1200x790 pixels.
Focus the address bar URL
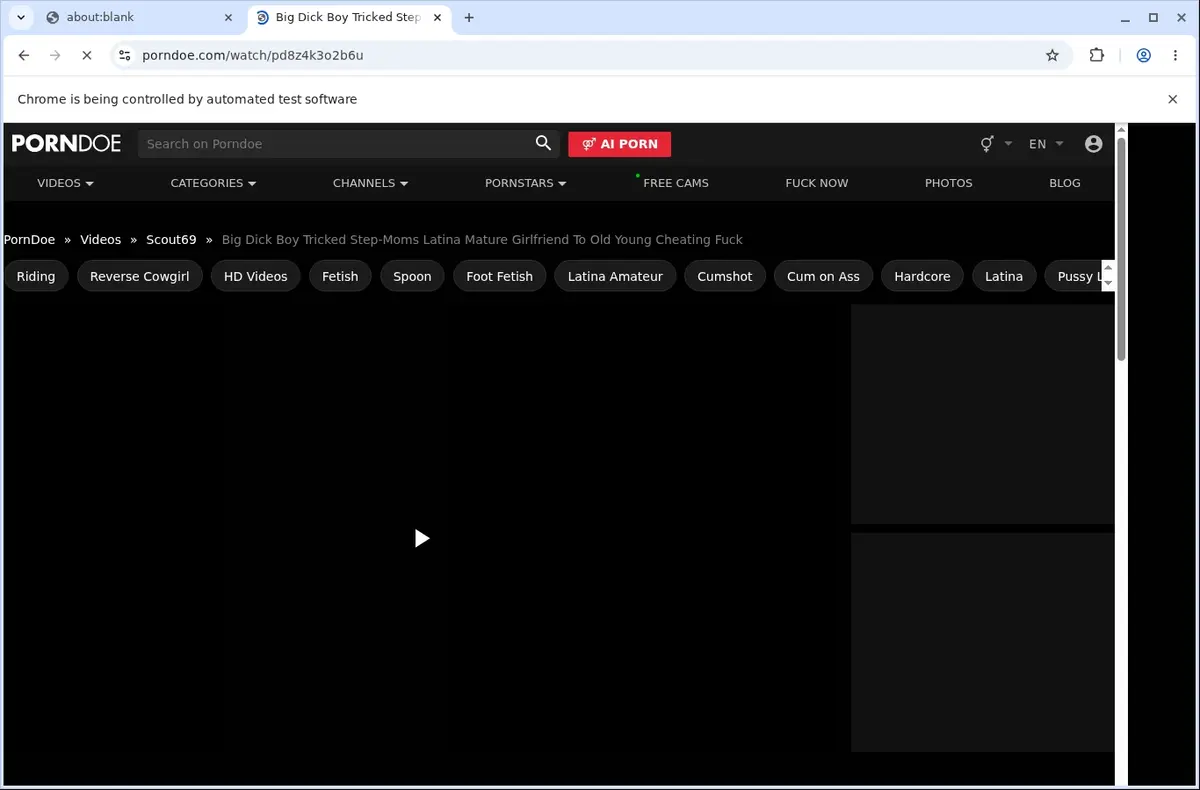253,55
